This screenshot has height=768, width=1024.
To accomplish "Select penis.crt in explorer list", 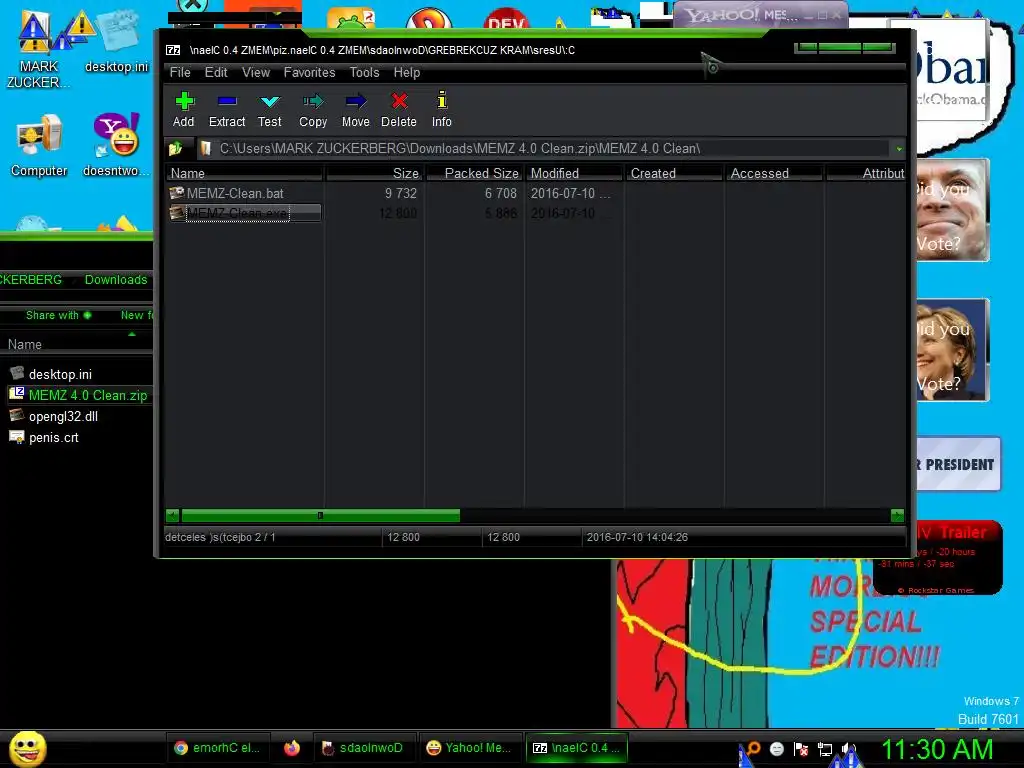I will tap(54, 438).
